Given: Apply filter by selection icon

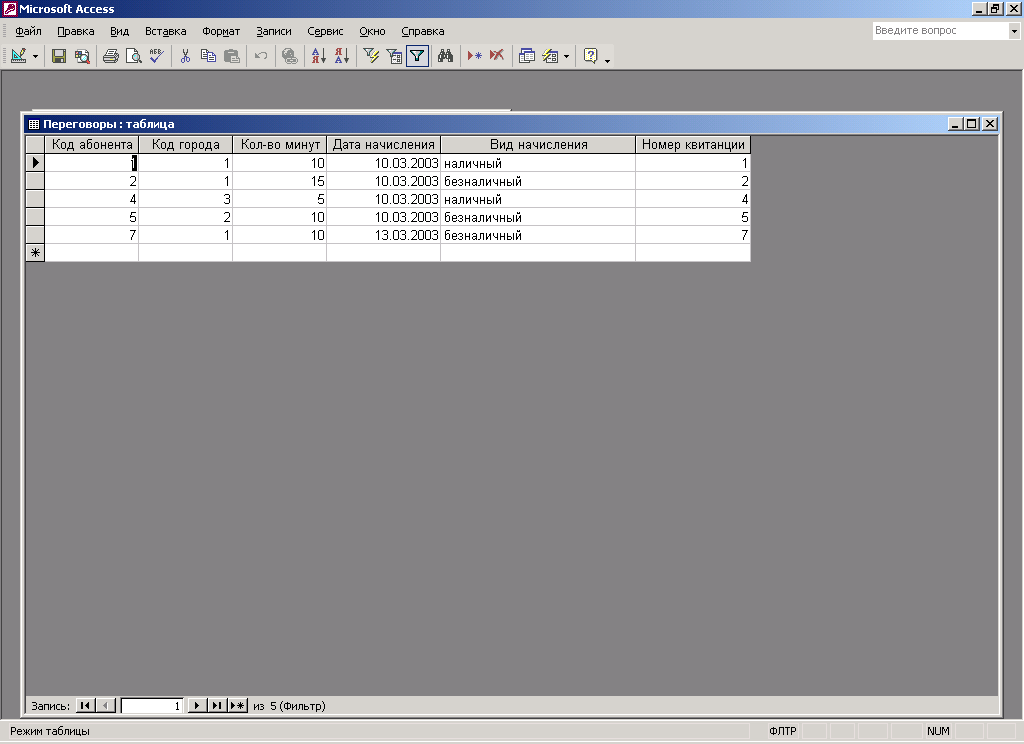Looking at the screenshot, I should [x=371, y=56].
